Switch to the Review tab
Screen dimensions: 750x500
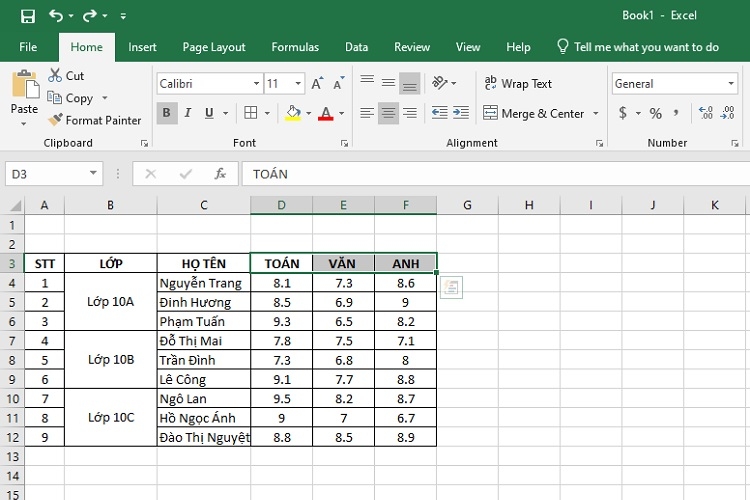(412, 47)
